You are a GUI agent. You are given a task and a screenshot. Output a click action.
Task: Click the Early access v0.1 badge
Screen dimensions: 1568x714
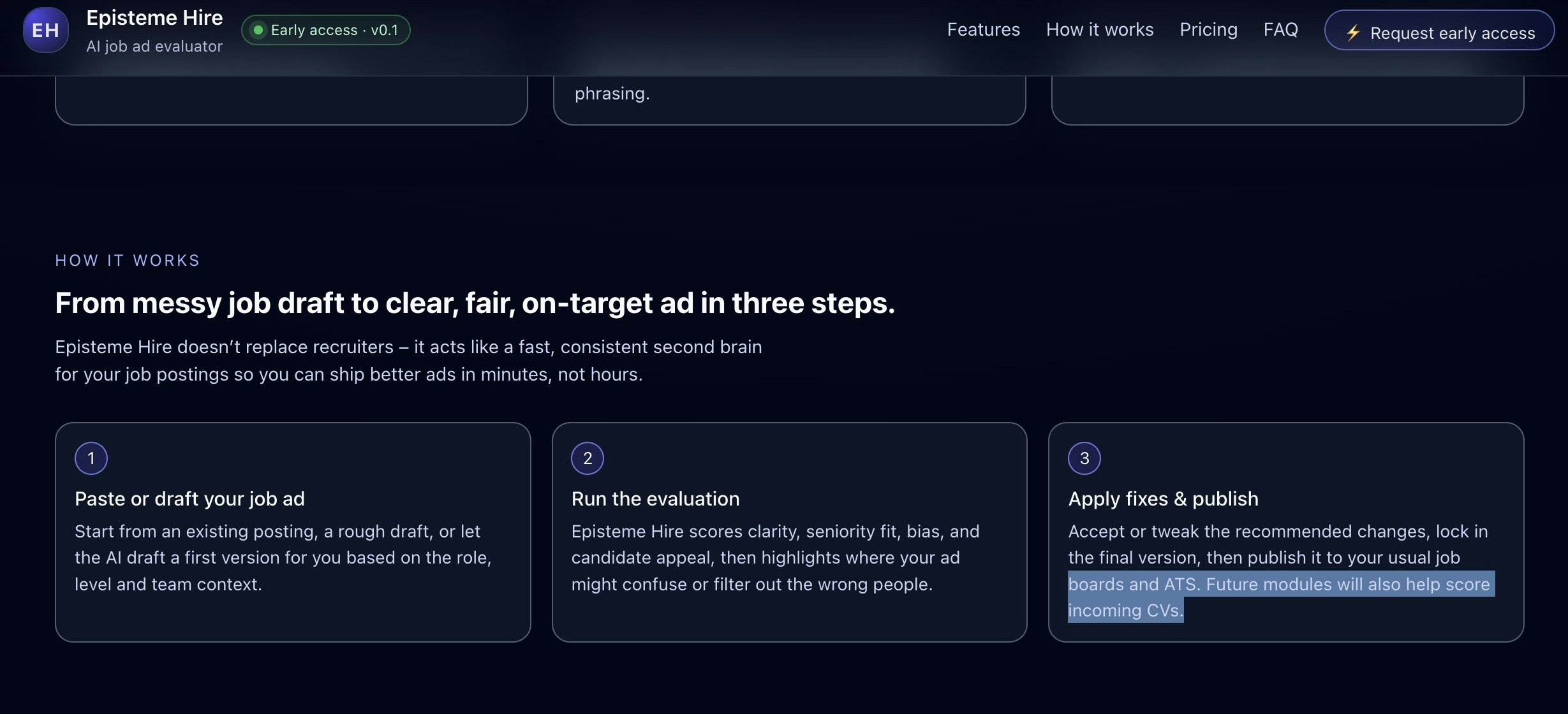[325, 29]
